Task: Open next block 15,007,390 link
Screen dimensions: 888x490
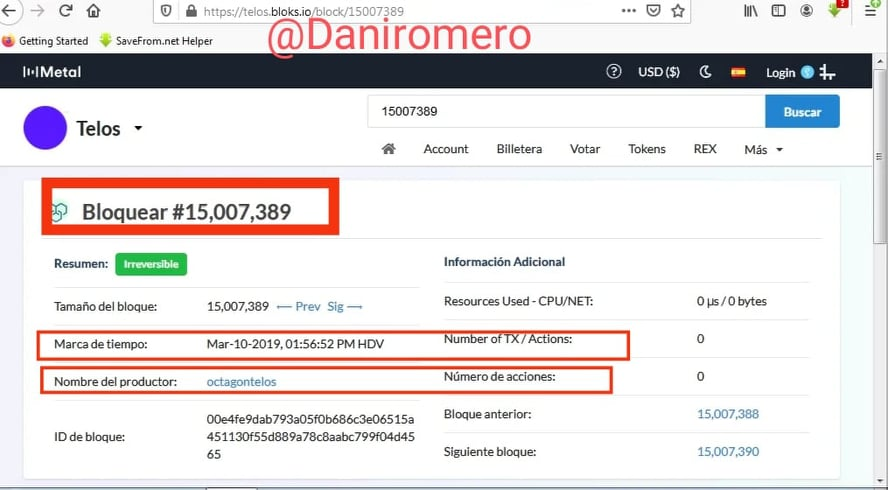Action: (x=728, y=452)
